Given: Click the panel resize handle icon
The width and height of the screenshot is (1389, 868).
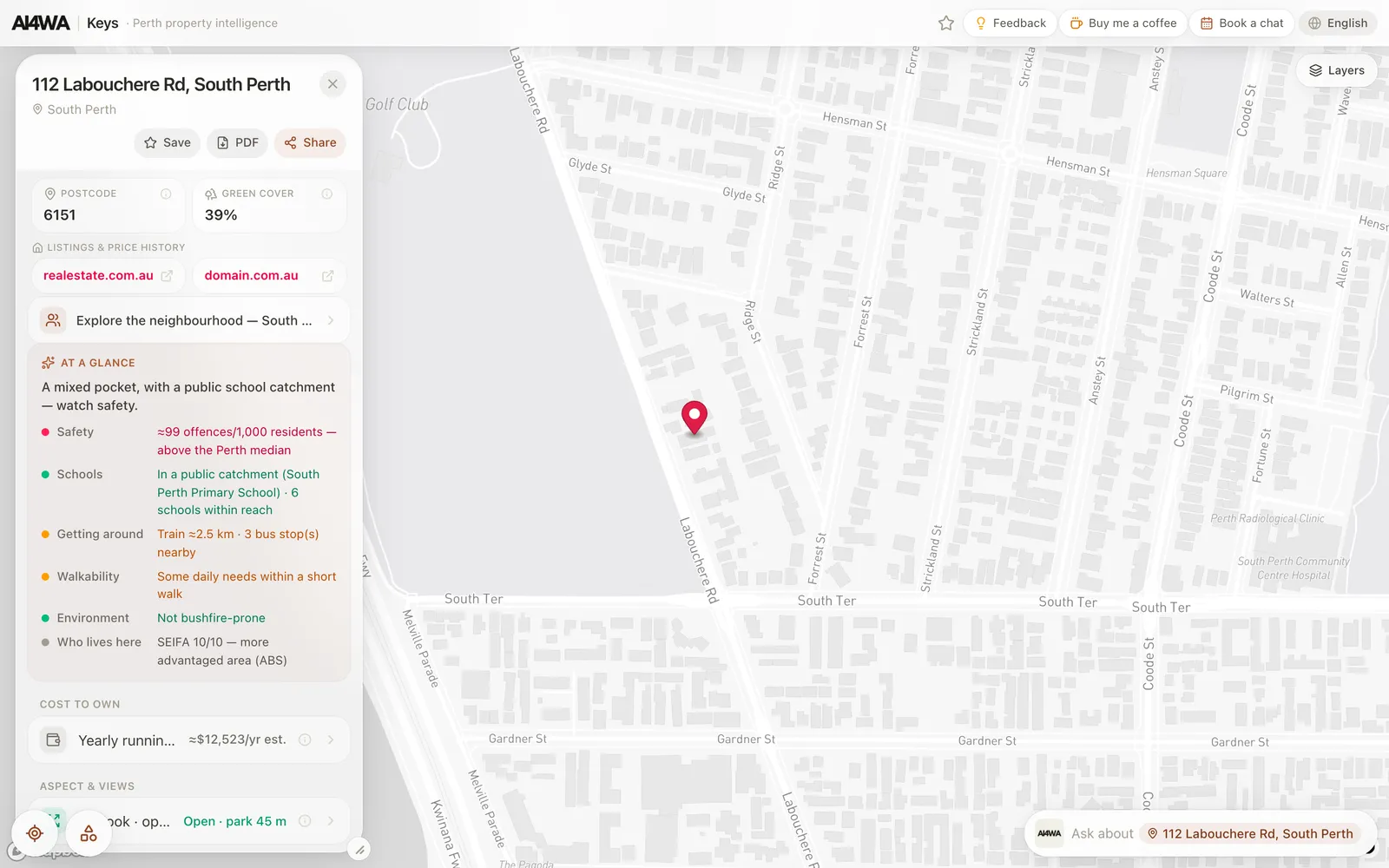Looking at the screenshot, I should [359, 850].
